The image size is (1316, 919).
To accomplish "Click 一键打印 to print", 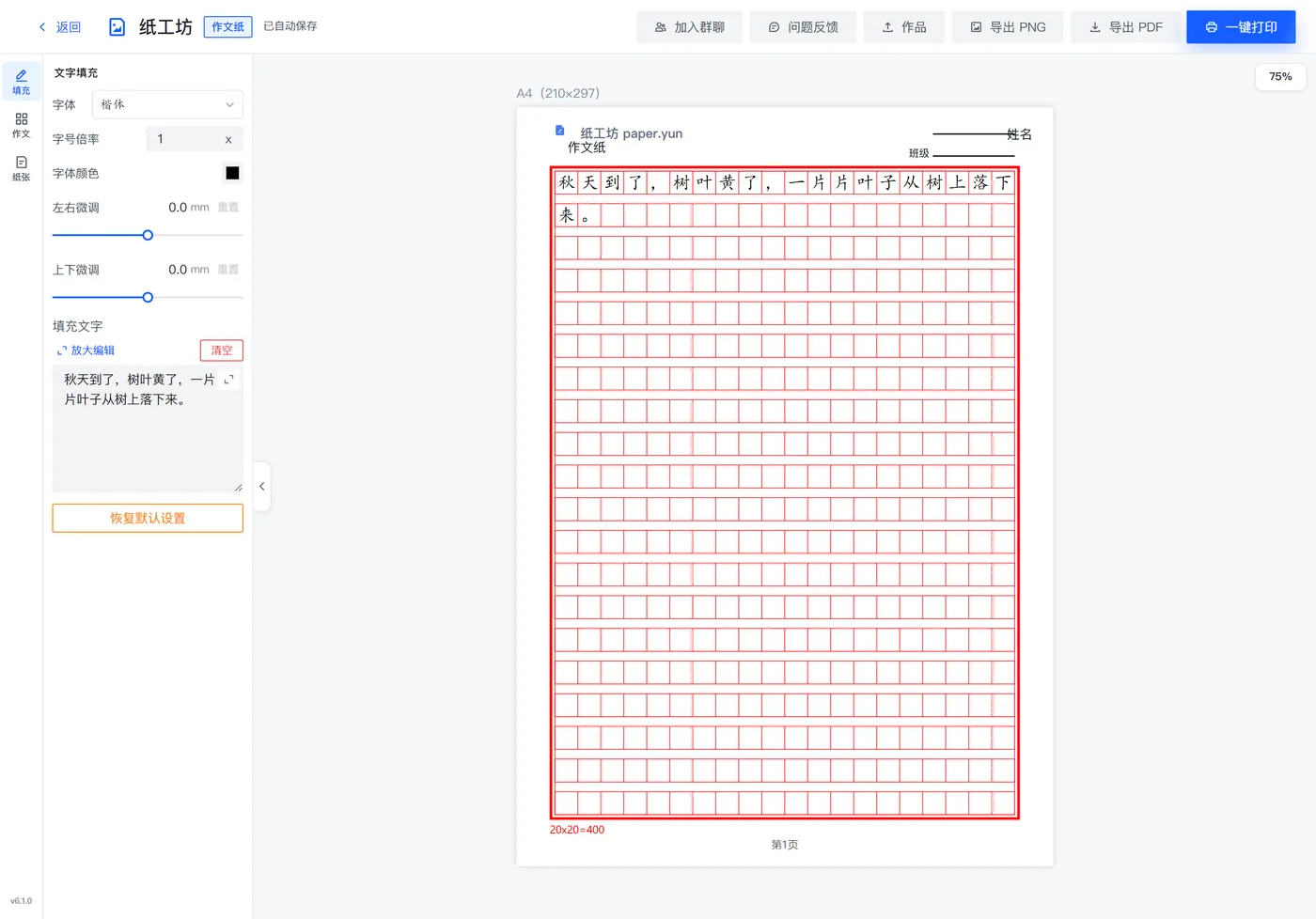I will [1241, 27].
